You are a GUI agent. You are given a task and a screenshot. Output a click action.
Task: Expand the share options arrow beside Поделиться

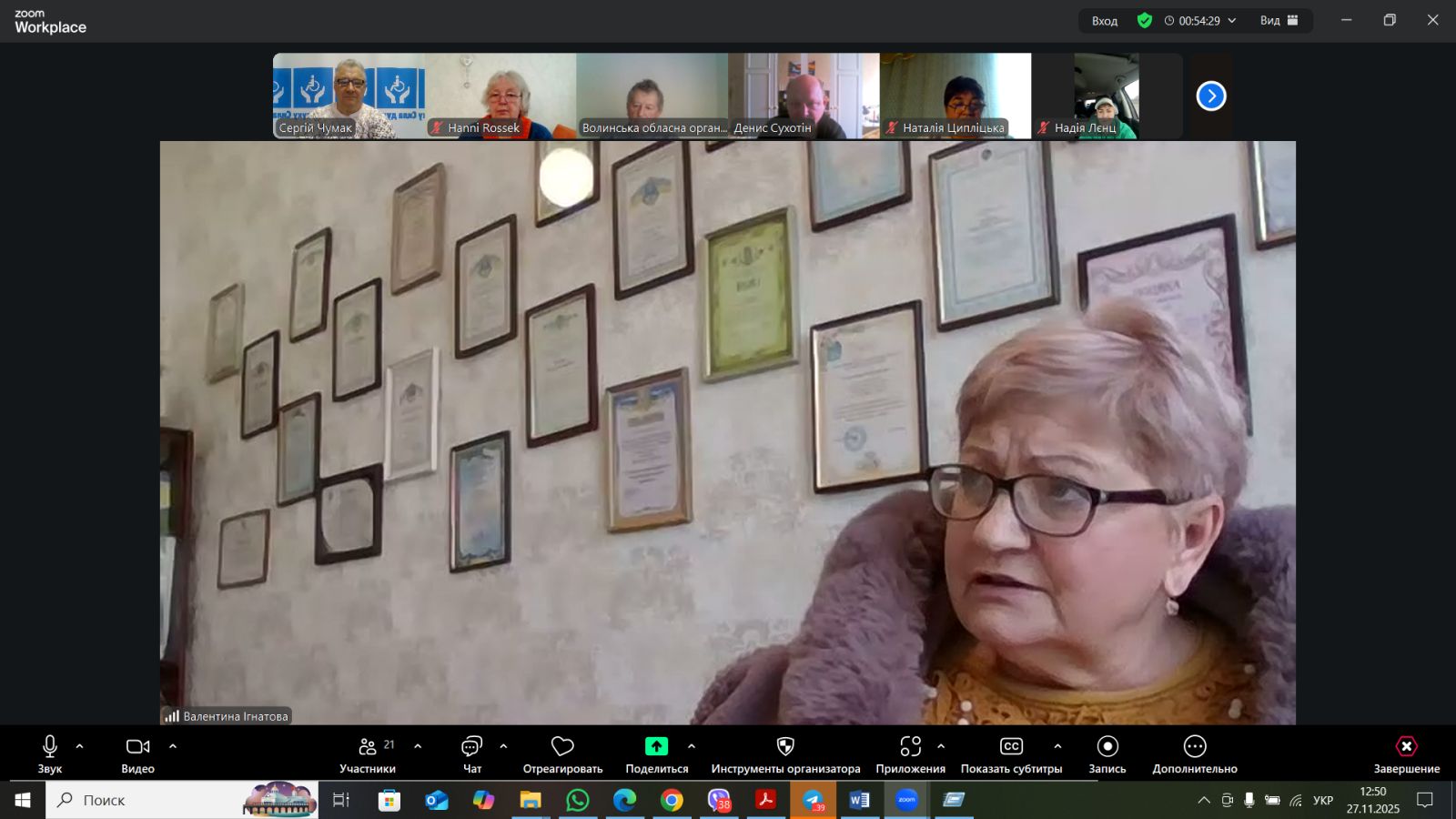point(692,746)
